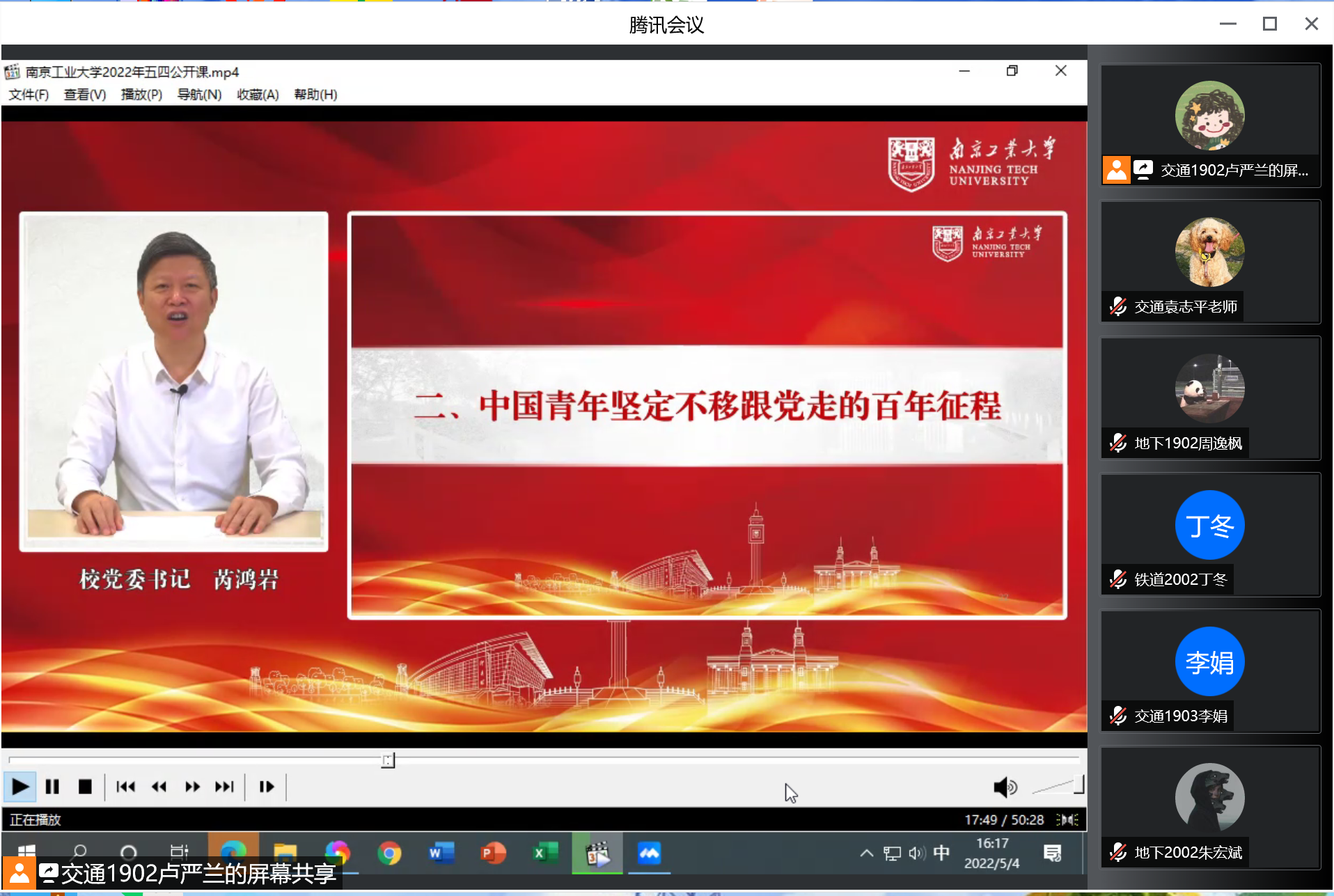
Task: Rewind the video with the double-left arrows
Action: pos(159,787)
